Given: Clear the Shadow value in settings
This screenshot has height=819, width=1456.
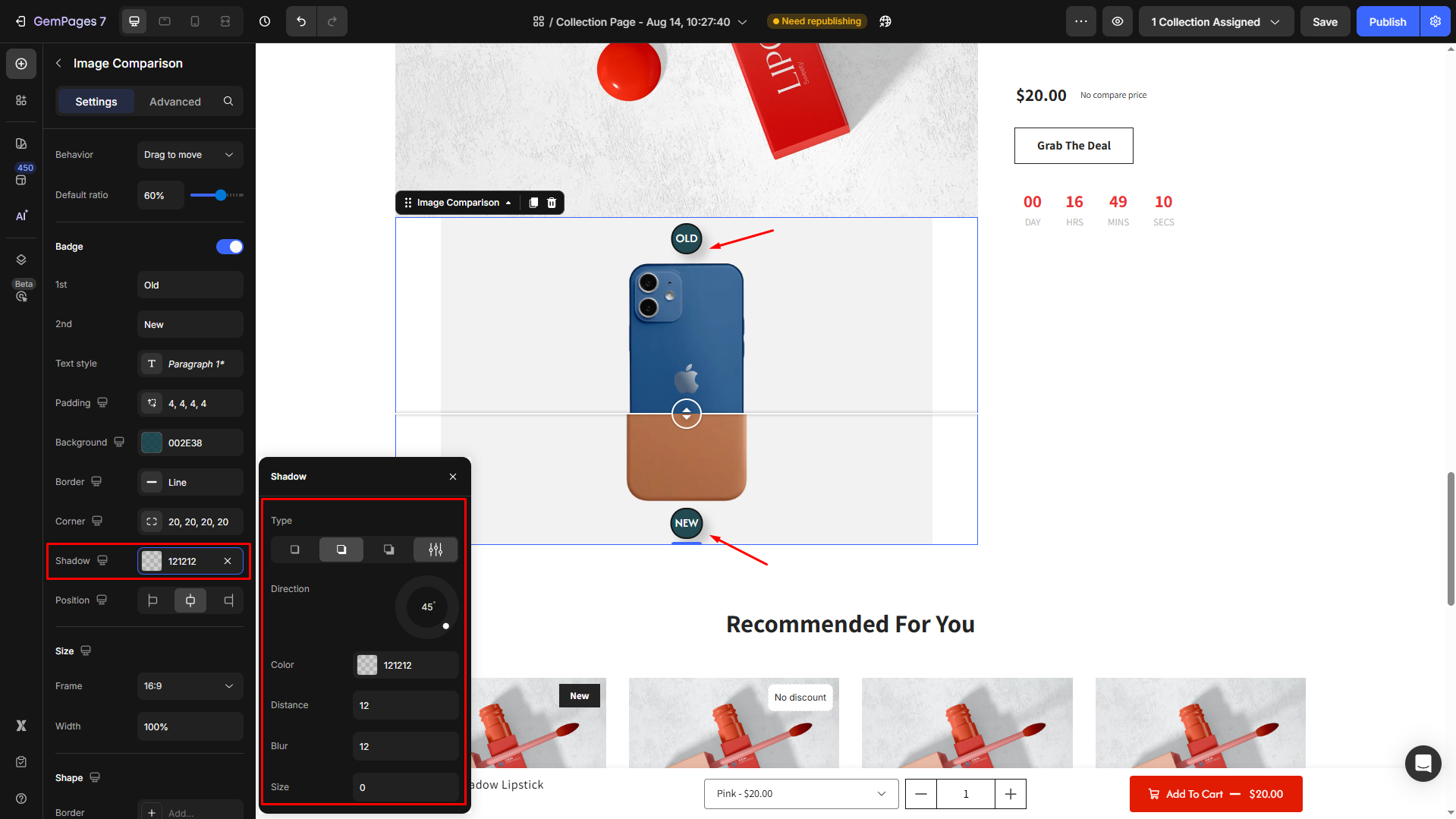Looking at the screenshot, I should tap(228, 561).
